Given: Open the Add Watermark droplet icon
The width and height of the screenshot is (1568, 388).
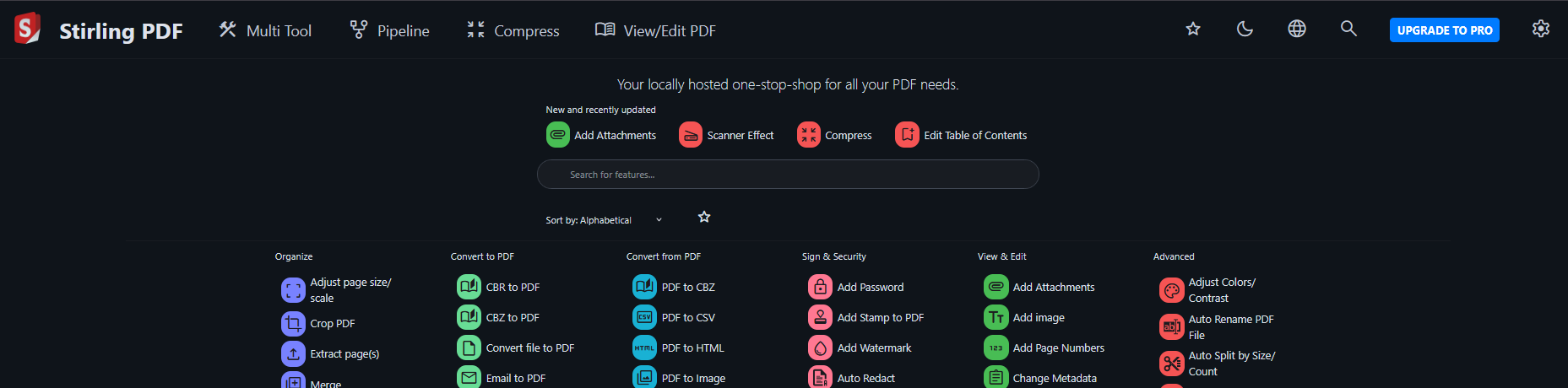Looking at the screenshot, I should 820,348.
